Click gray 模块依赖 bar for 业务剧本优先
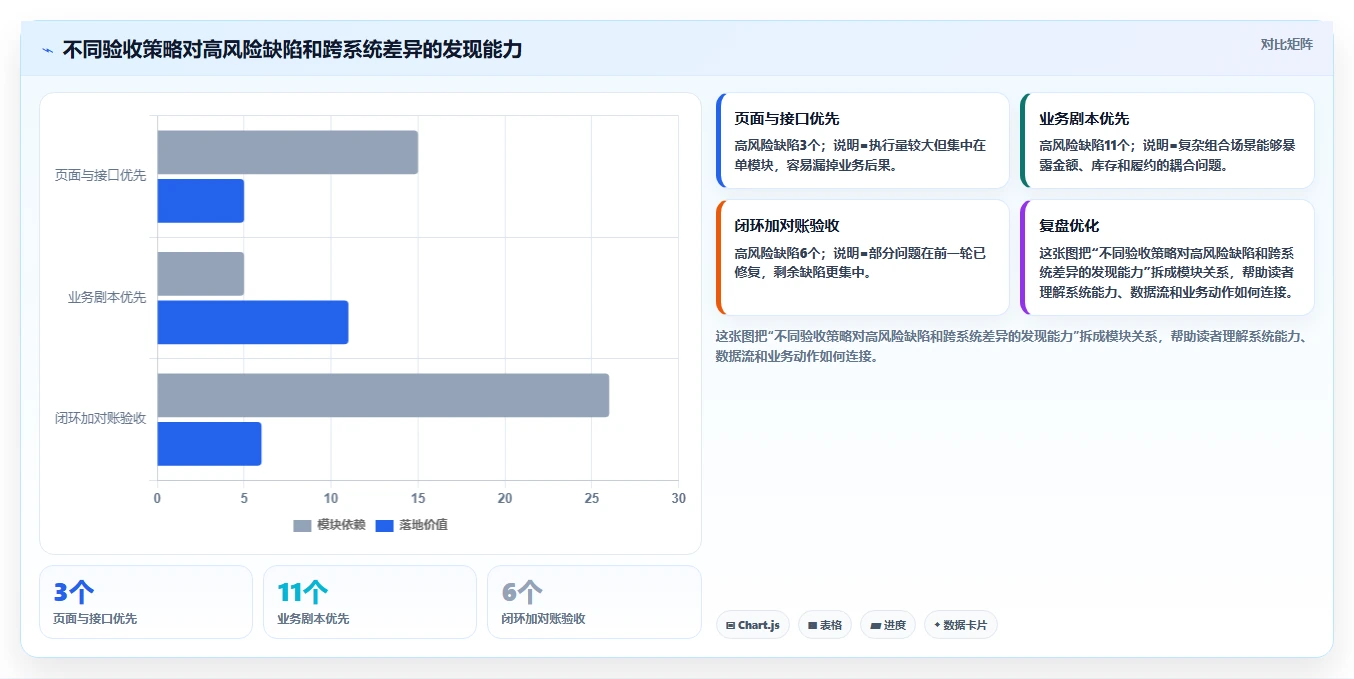 pyautogui.click(x=200, y=274)
